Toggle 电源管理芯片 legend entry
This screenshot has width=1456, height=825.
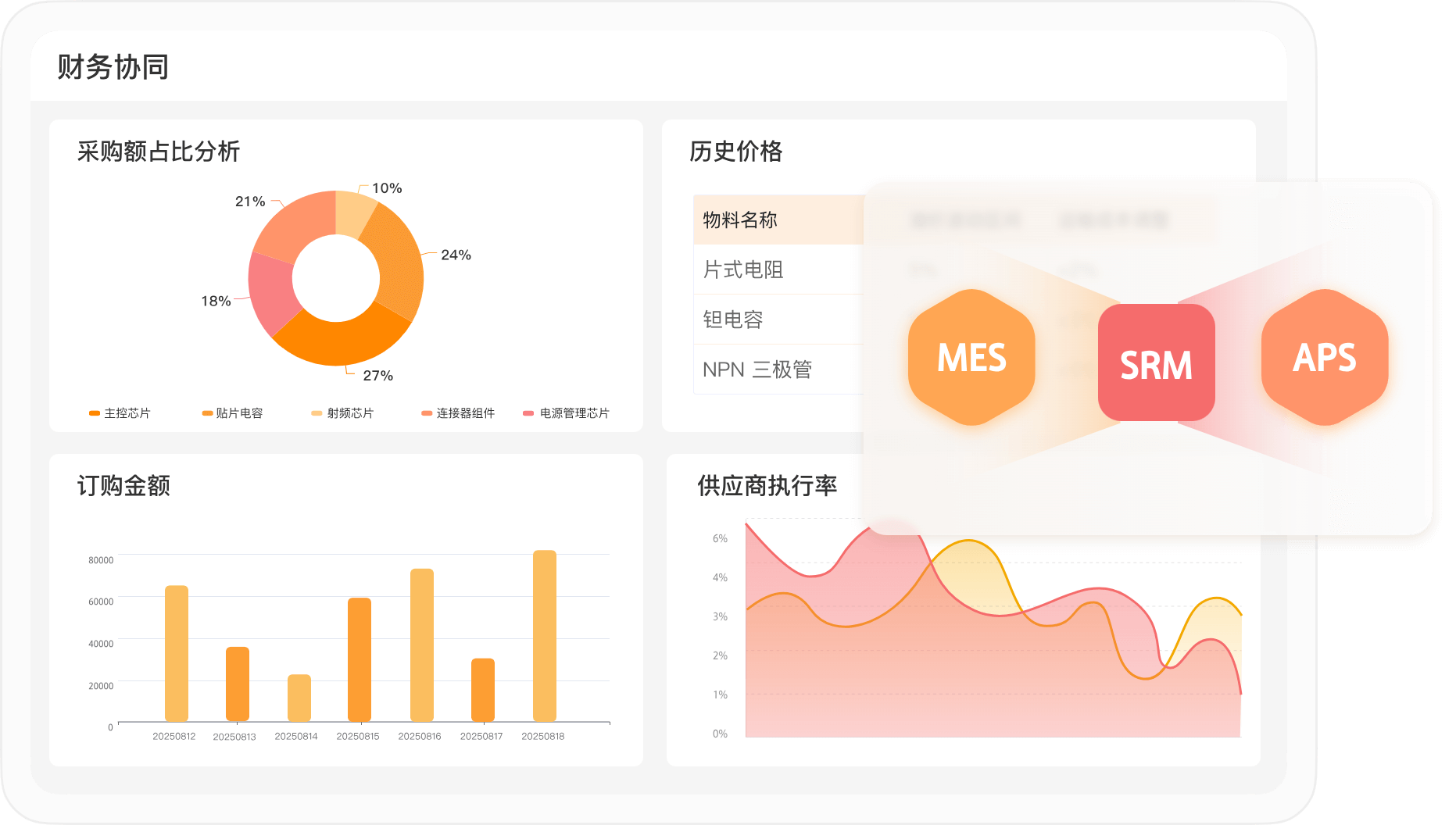[x=567, y=413]
